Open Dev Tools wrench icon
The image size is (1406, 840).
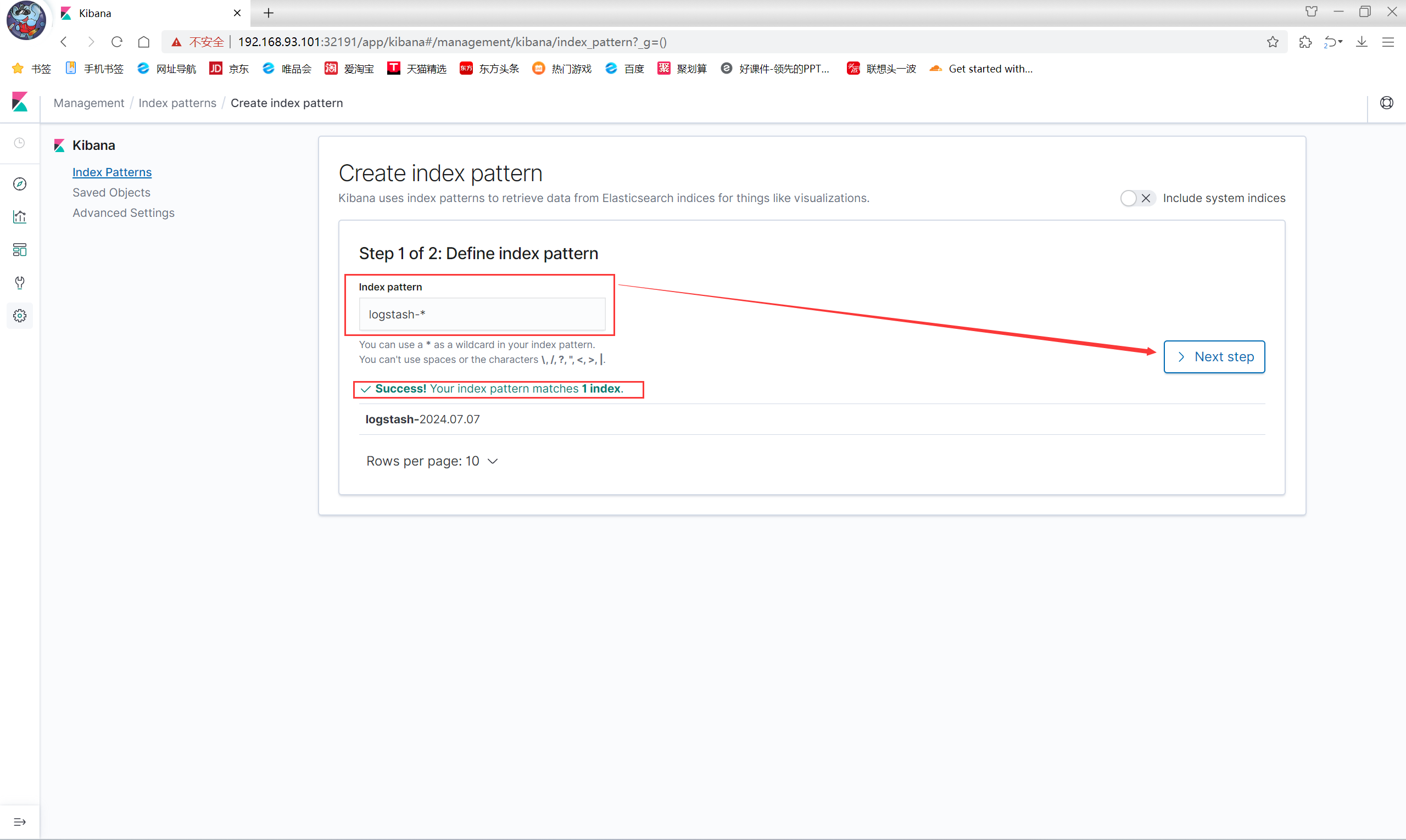tap(20, 282)
